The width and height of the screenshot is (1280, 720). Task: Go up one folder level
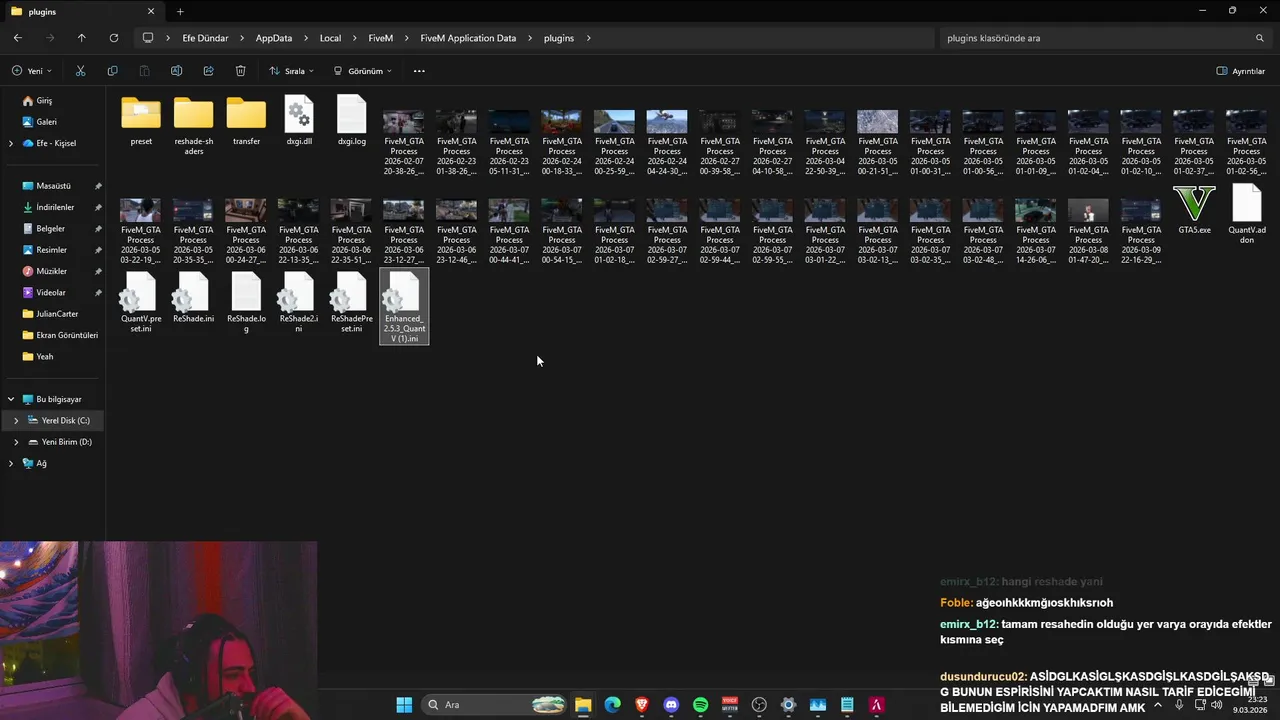81,38
